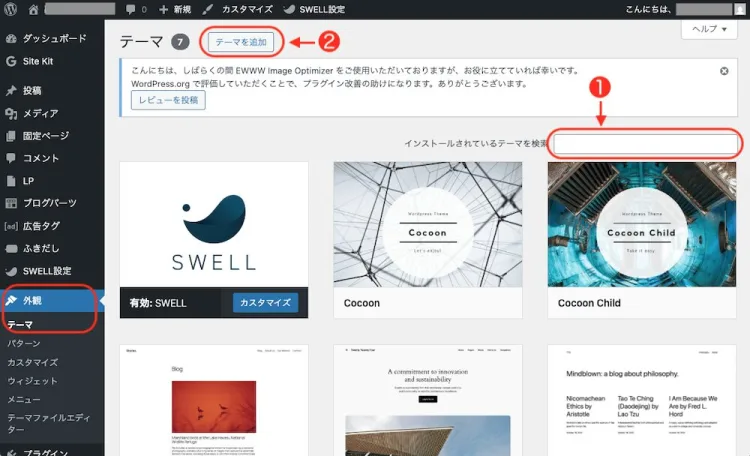
Task: Open the カスタマイズ submenu item in the sidebar
Action: [33, 362]
